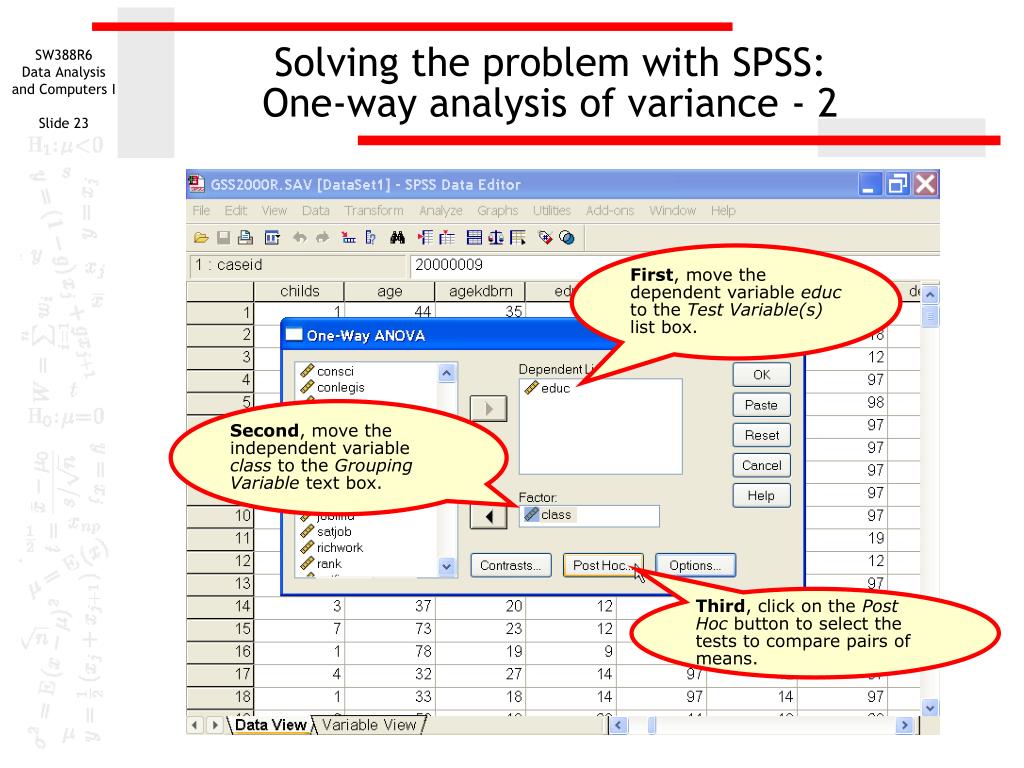
Task: Select the rank variable in the list
Action: pos(321,564)
